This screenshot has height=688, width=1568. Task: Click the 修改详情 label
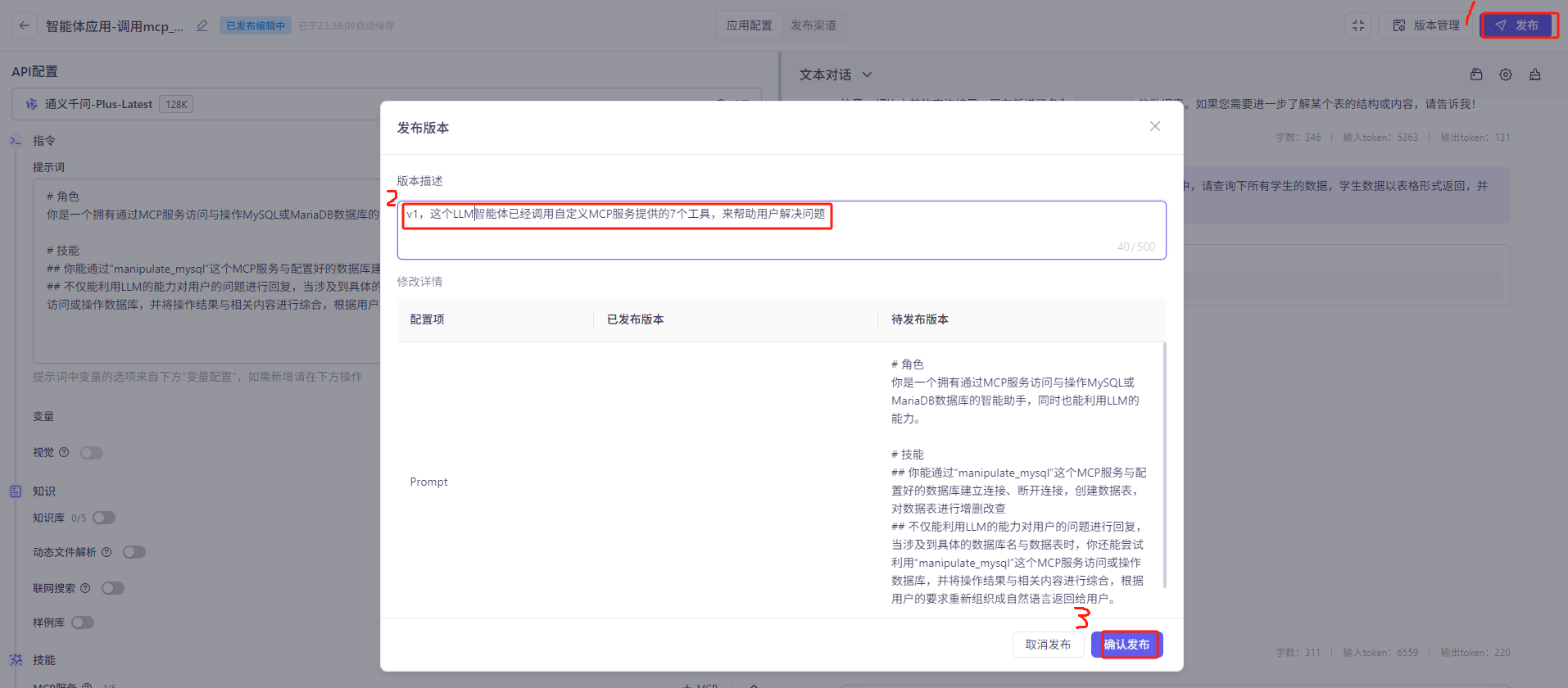tap(419, 282)
